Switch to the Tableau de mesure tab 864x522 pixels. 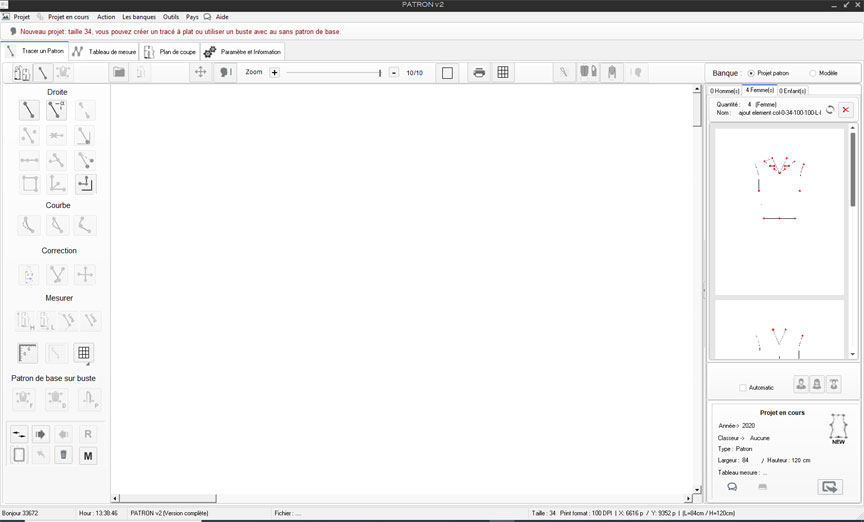coord(104,51)
